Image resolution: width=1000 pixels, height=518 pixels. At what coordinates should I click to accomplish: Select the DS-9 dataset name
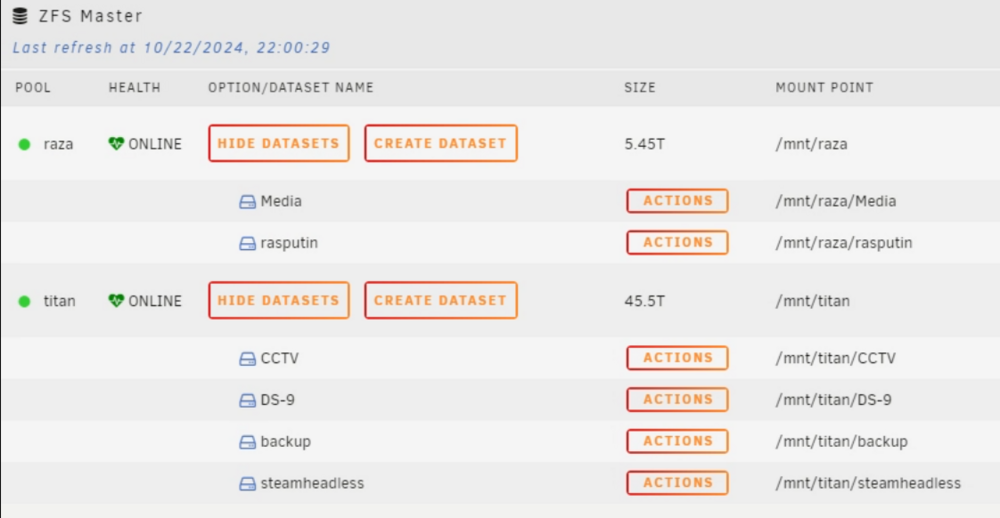(277, 401)
